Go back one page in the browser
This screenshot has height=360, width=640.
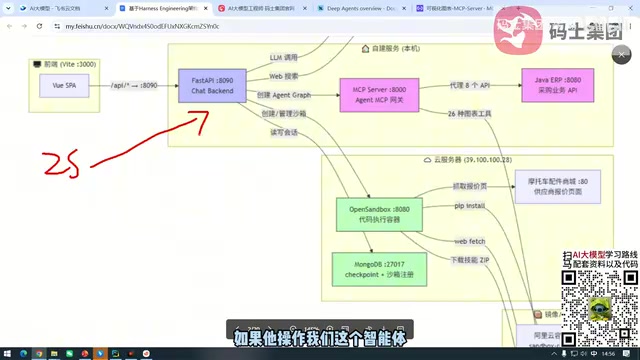(9, 26)
